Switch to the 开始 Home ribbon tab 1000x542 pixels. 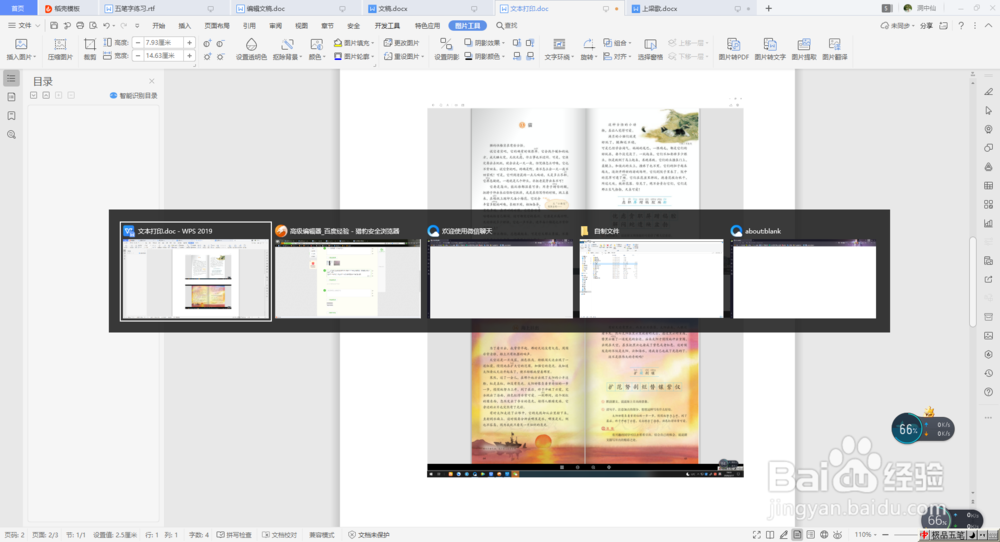click(x=159, y=26)
